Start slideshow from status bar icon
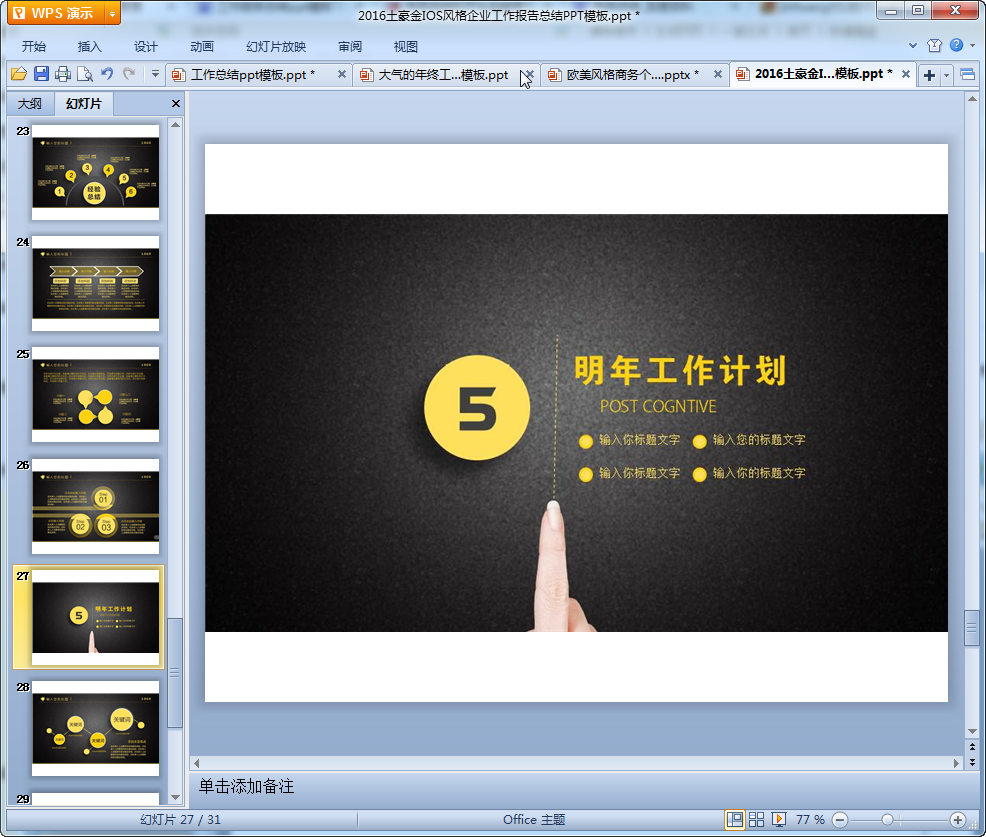Image resolution: width=986 pixels, height=837 pixels. pyautogui.click(x=779, y=819)
